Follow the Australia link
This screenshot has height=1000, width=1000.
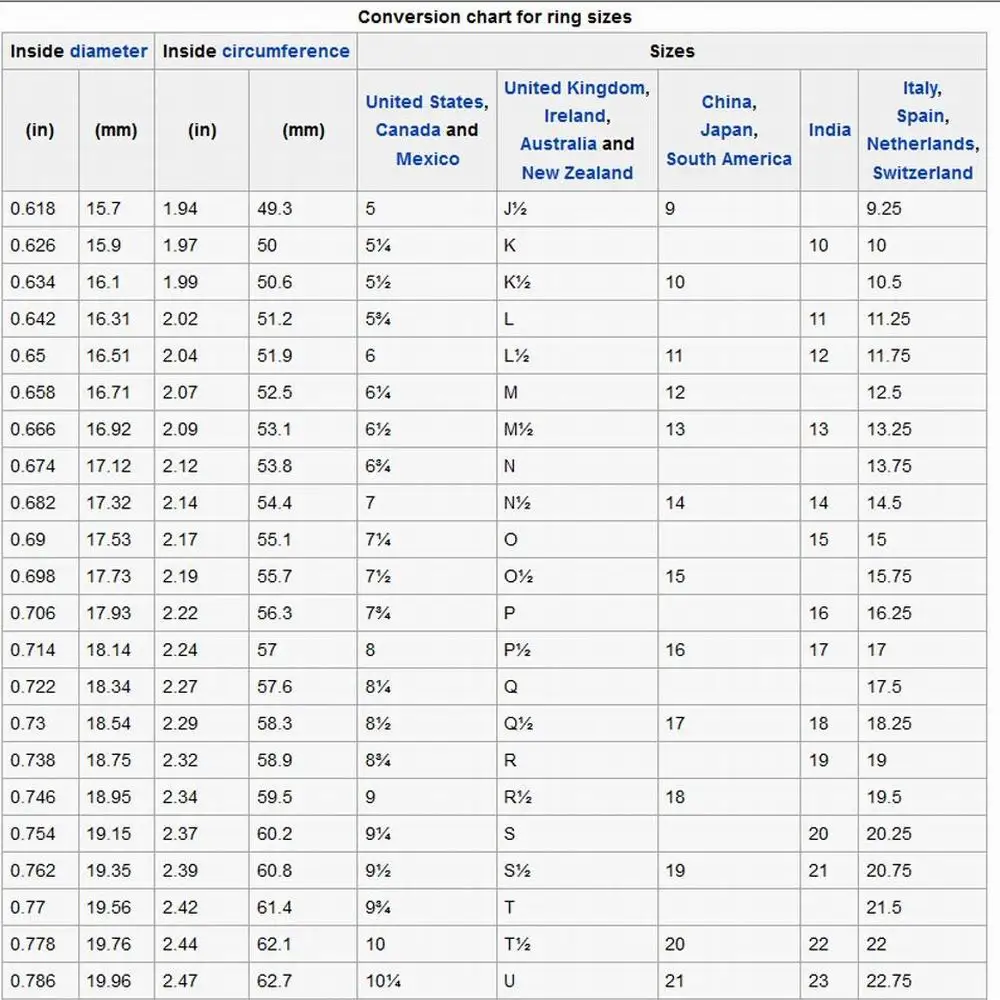point(558,144)
